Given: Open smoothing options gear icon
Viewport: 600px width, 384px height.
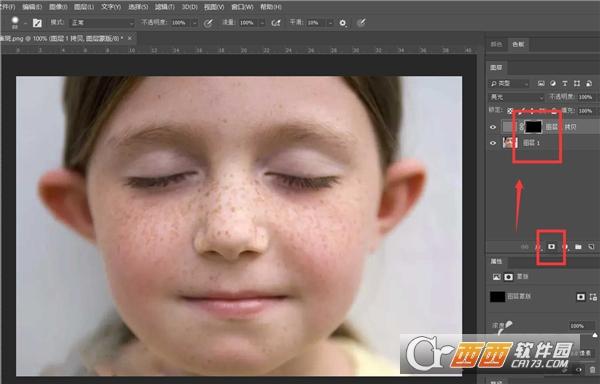Looking at the screenshot, I should (x=342, y=23).
